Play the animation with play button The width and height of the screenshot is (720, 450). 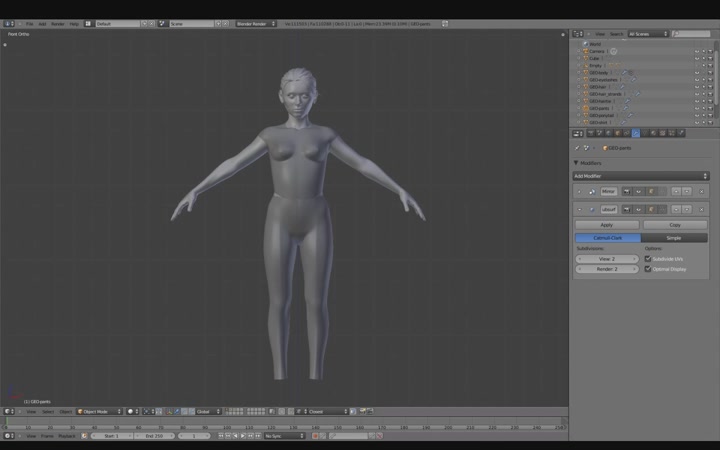point(243,436)
